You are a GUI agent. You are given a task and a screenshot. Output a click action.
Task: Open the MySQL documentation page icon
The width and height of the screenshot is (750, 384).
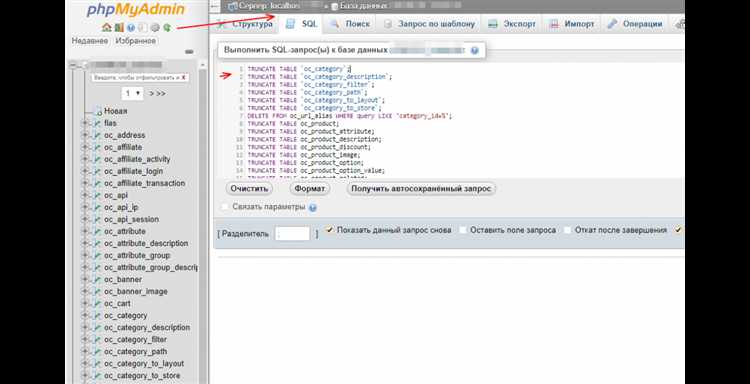coord(143,28)
